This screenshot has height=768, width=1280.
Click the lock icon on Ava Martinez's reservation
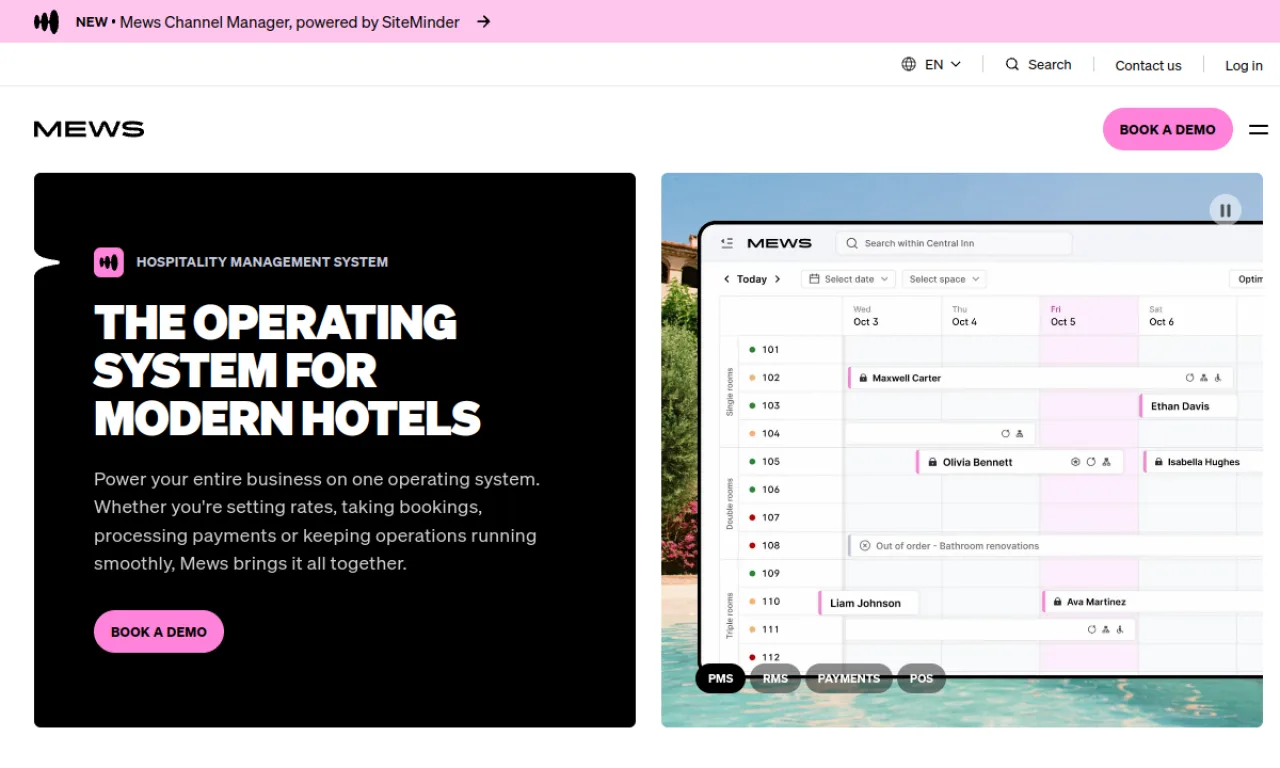(x=1056, y=602)
